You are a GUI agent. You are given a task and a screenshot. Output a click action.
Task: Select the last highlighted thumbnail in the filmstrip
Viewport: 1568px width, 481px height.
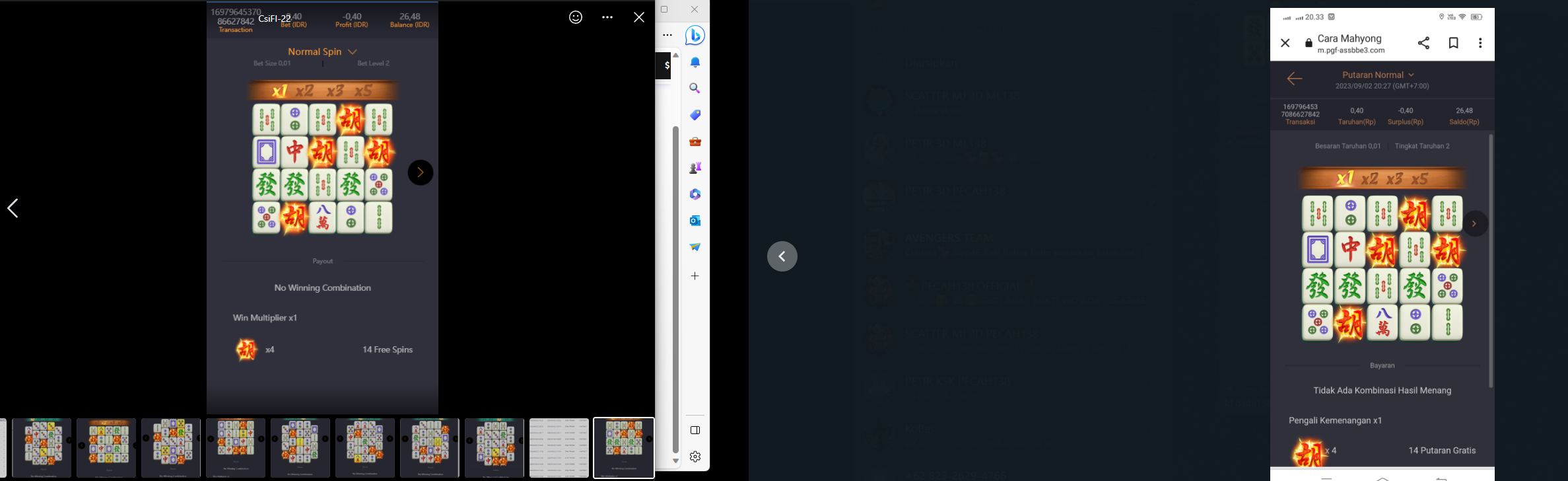click(x=624, y=447)
